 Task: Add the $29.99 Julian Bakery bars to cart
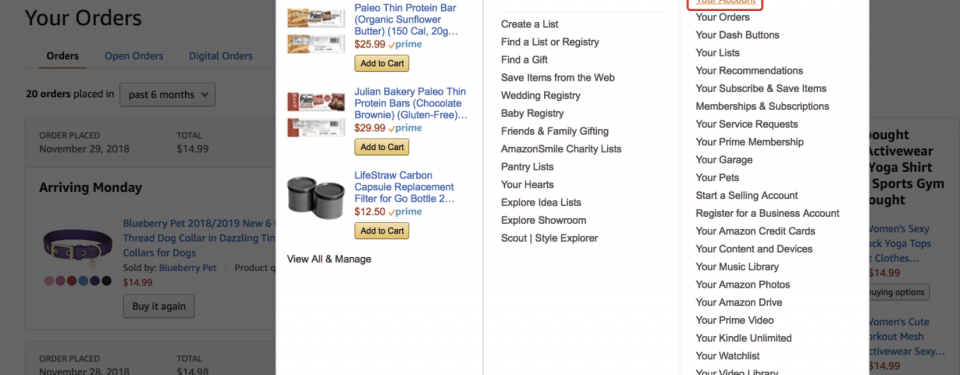point(381,147)
